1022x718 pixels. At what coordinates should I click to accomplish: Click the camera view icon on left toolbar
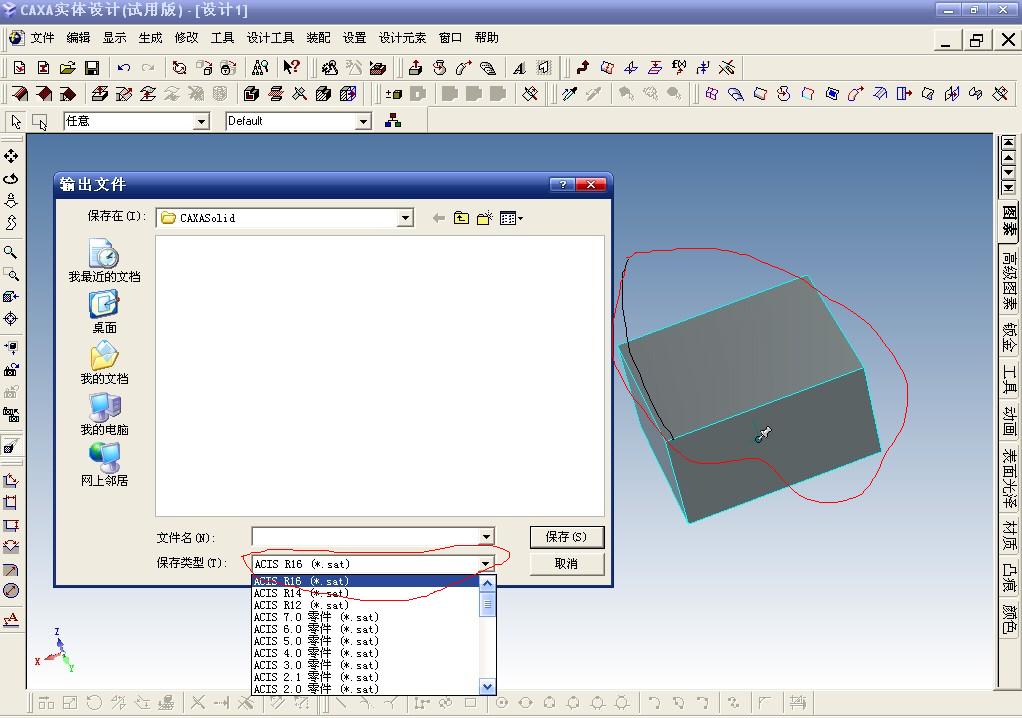pyautogui.click(x=11, y=369)
